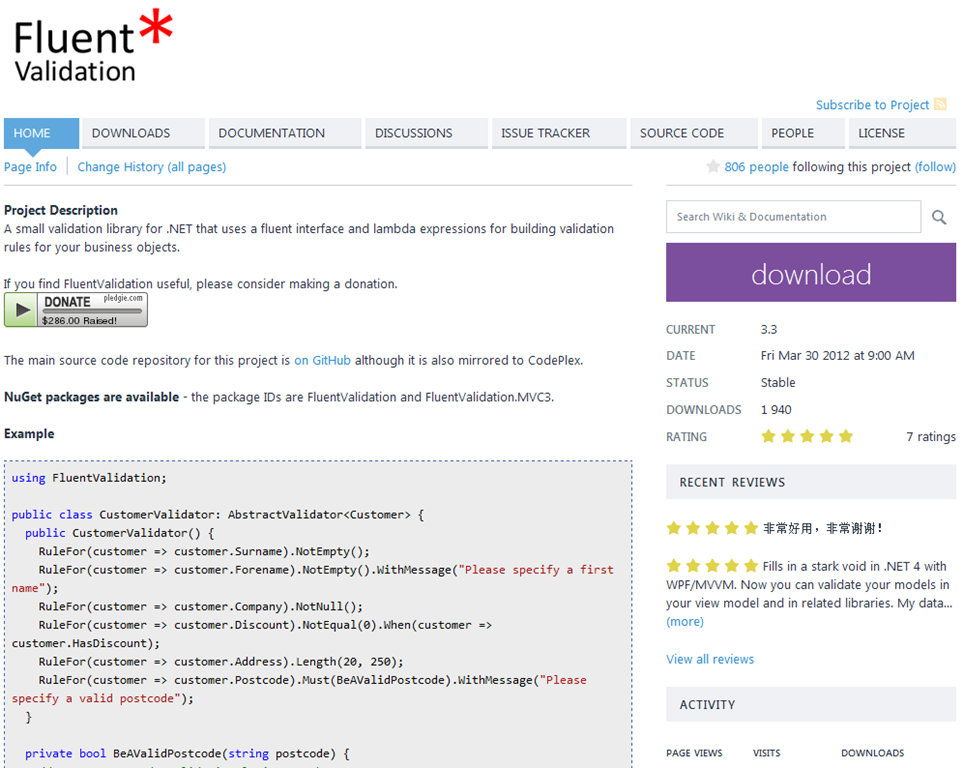
Task: Click the release date 'Fri Mar 30 2012 at 9:00 AM'
Action: click(837, 356)
